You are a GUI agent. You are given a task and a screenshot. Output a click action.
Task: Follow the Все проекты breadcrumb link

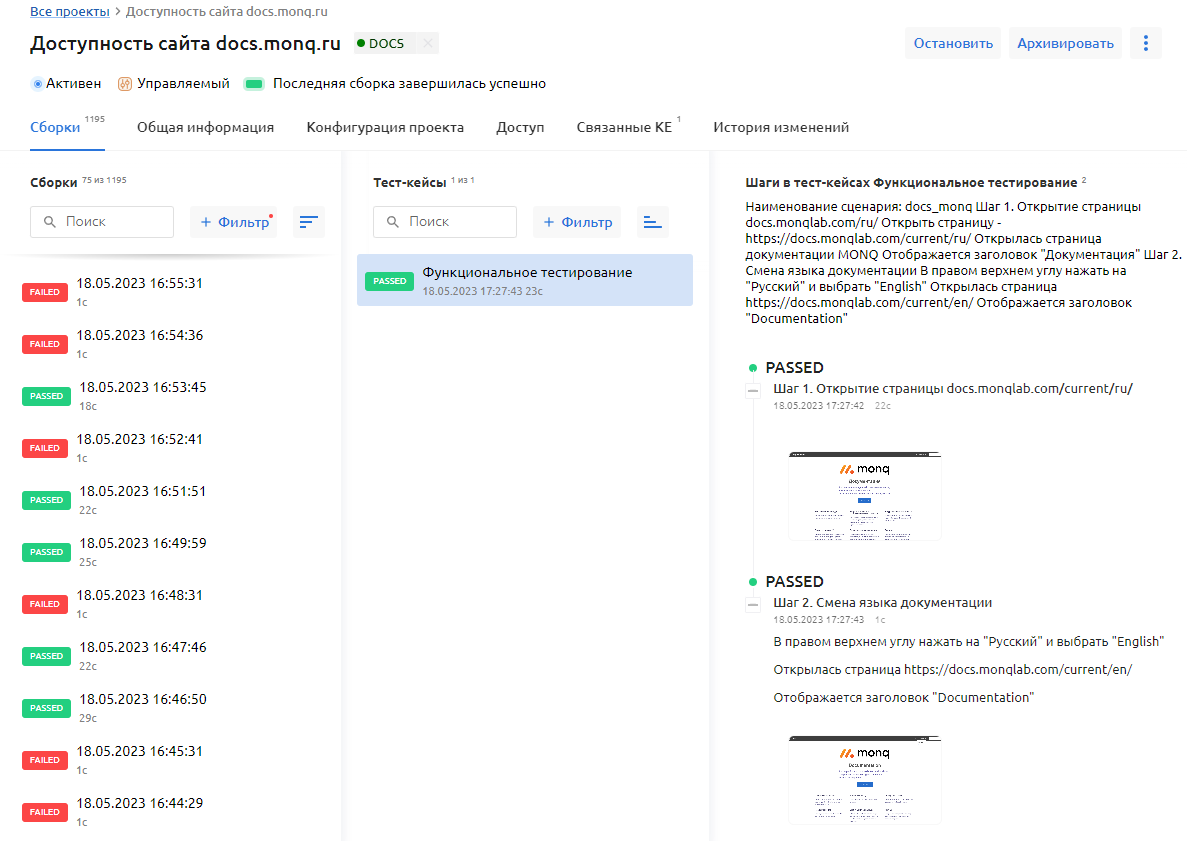(69, 11)
